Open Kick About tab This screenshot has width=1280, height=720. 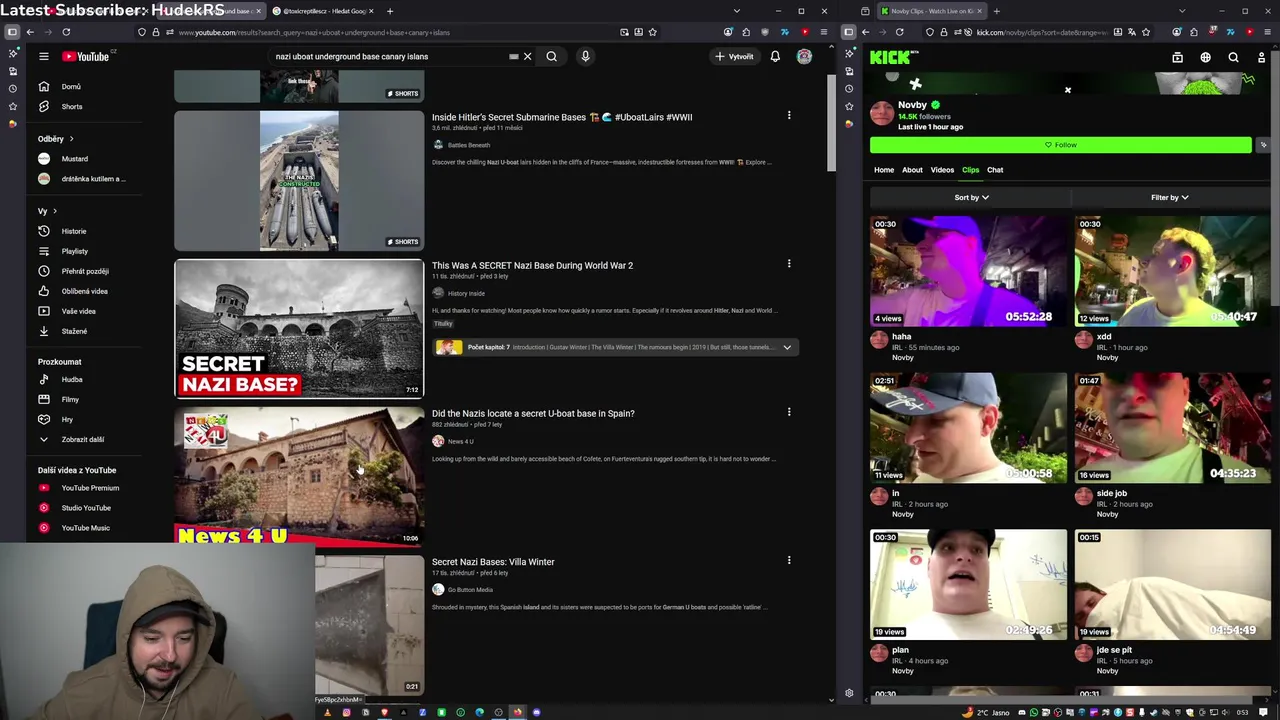pyautogui.click(x=912, y=170)
